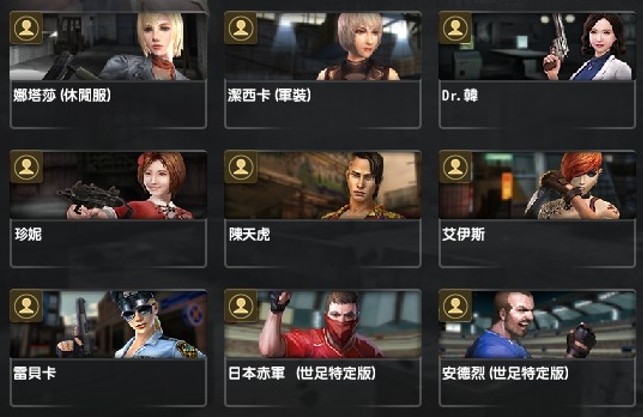
Task: Click profile icon on 安德烈 card
Action: click(455, 306)
